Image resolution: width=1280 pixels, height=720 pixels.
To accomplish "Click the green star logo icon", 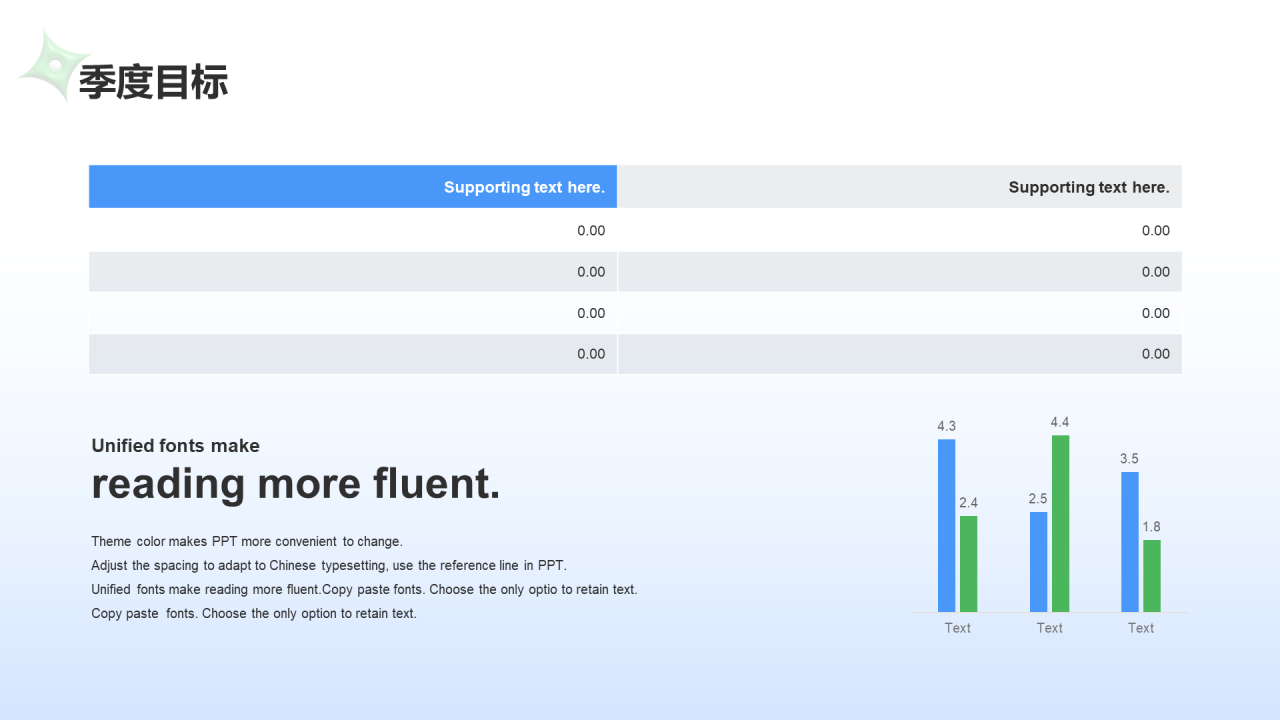I will [x=52, y=66].
